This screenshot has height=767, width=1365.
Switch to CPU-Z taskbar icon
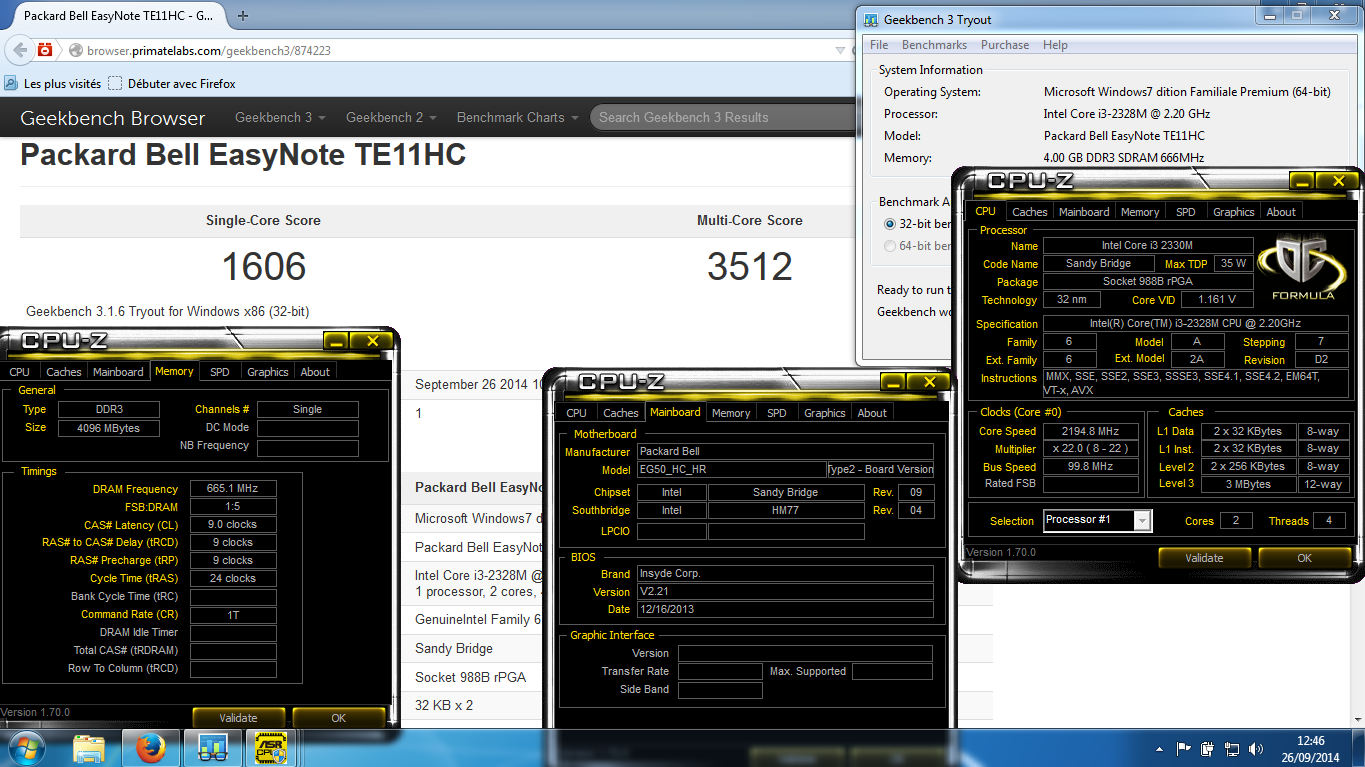coord(272,747)
